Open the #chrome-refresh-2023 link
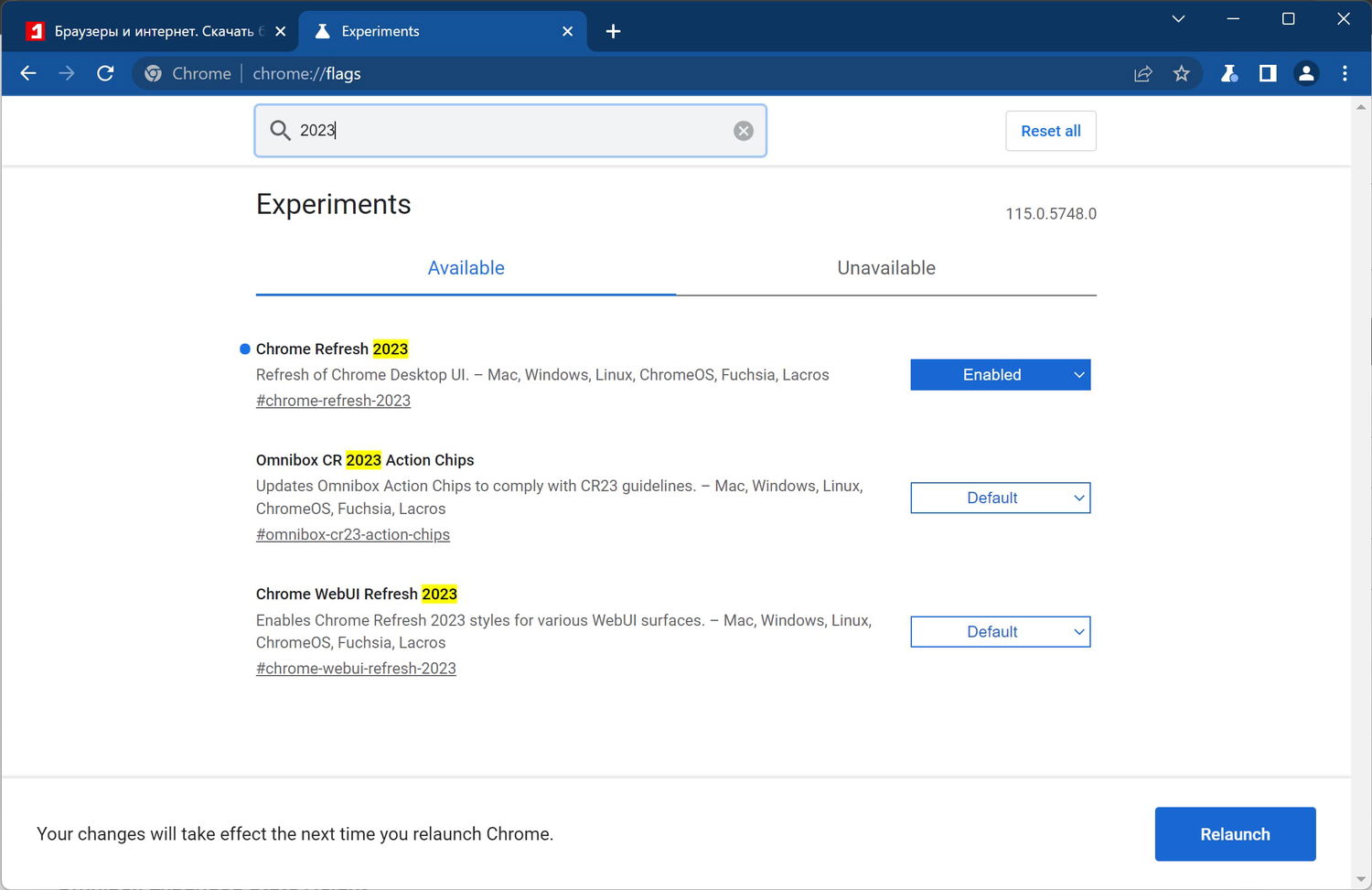The image size is (1372, 890). (x=333, y=401)
